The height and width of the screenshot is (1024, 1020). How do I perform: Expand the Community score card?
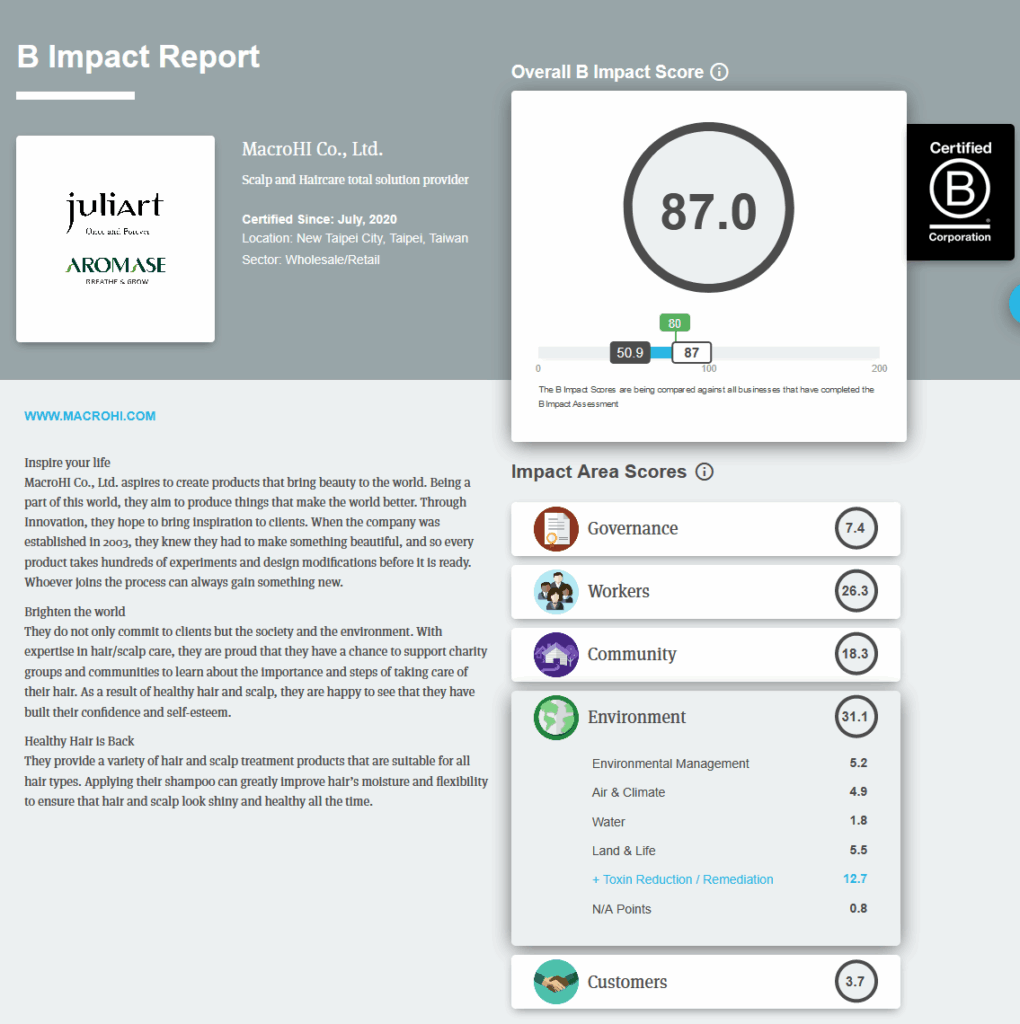(705, 654)
